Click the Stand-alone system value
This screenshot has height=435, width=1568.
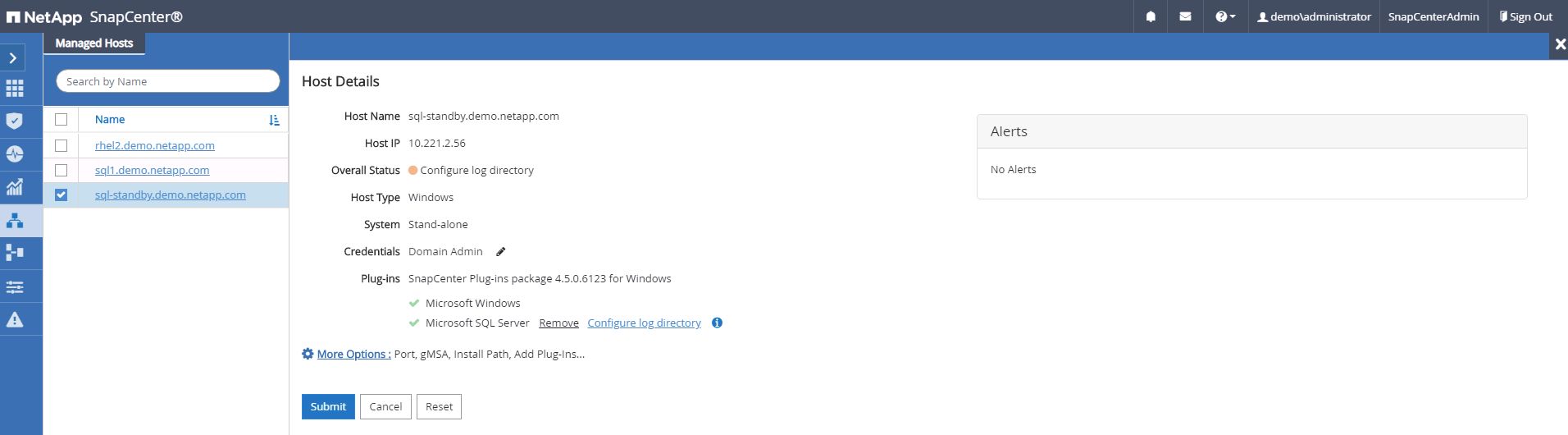438,224
